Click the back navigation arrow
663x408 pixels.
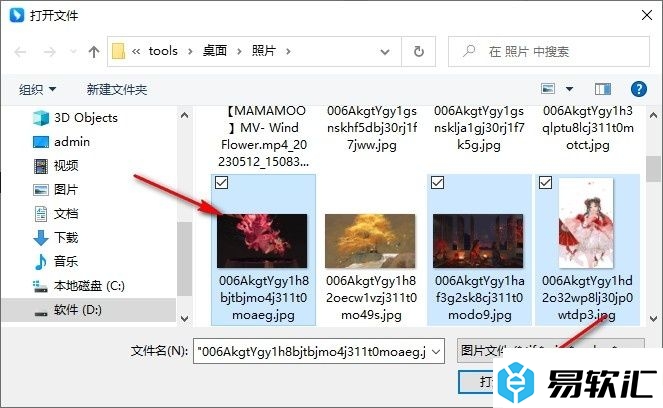20,52
